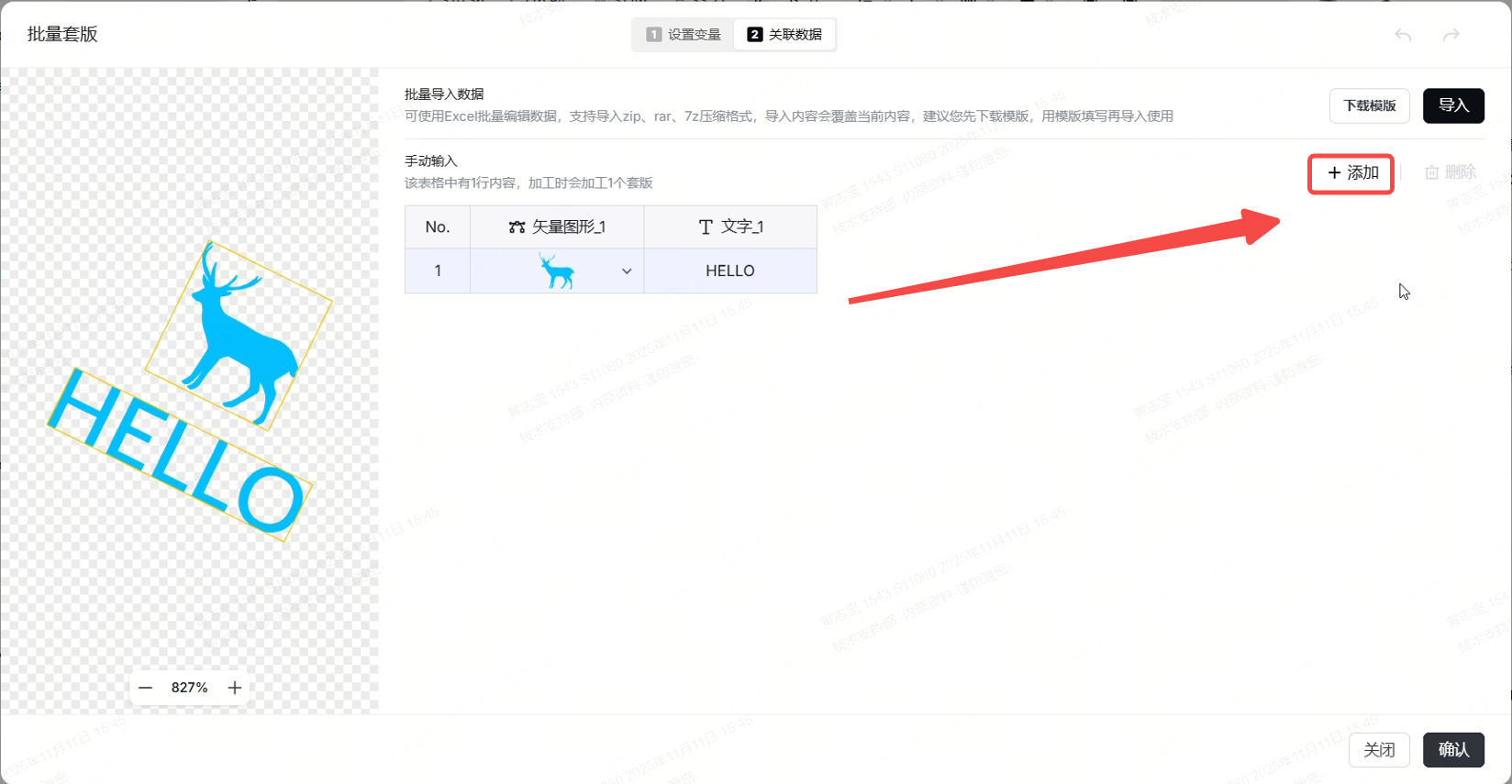Select the HELLO text in preview canvas
1512x784 pixels.
tap(179, 454)
